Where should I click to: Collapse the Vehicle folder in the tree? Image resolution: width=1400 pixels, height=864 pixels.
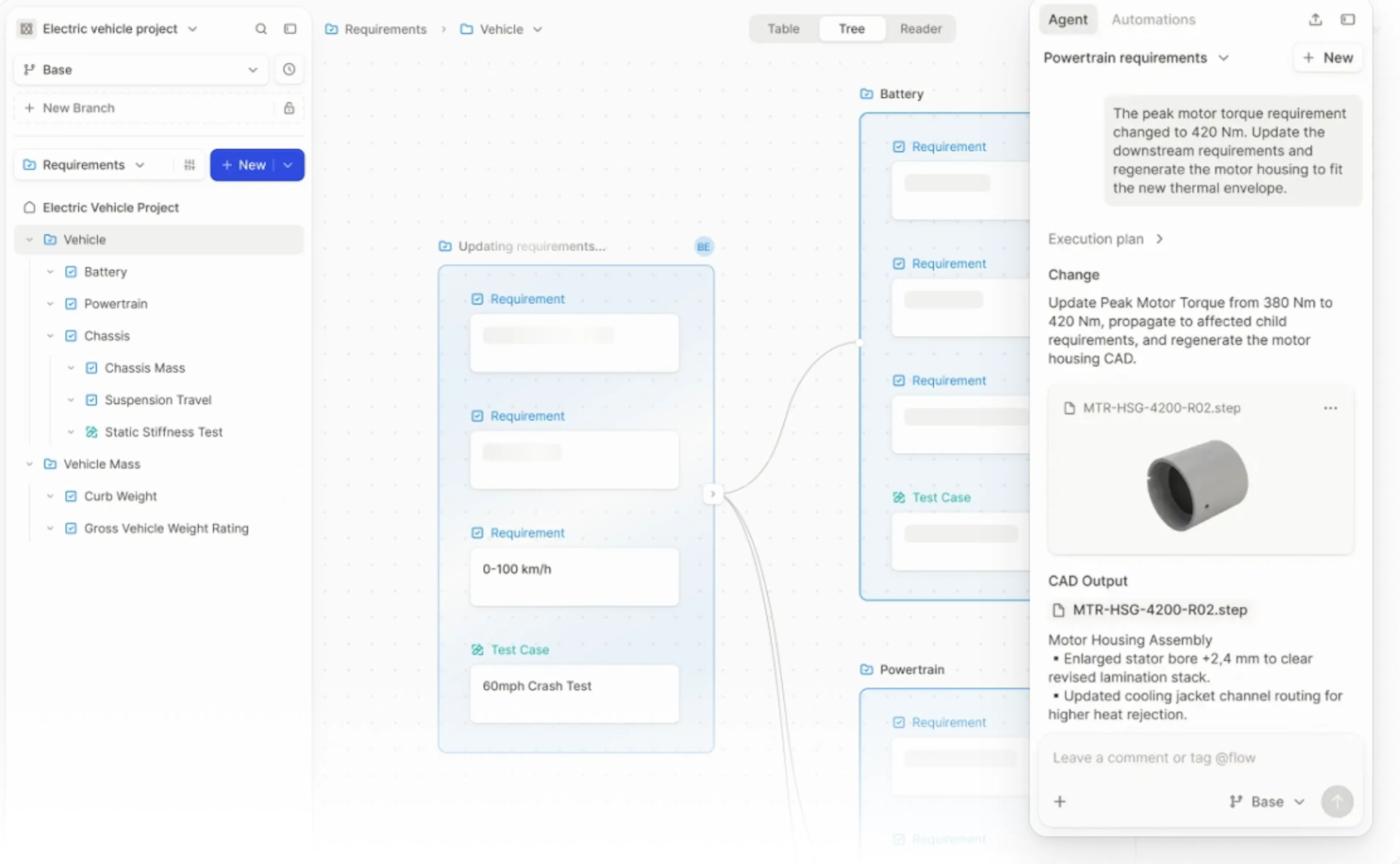pyautogui.click(x=29, y=239)
